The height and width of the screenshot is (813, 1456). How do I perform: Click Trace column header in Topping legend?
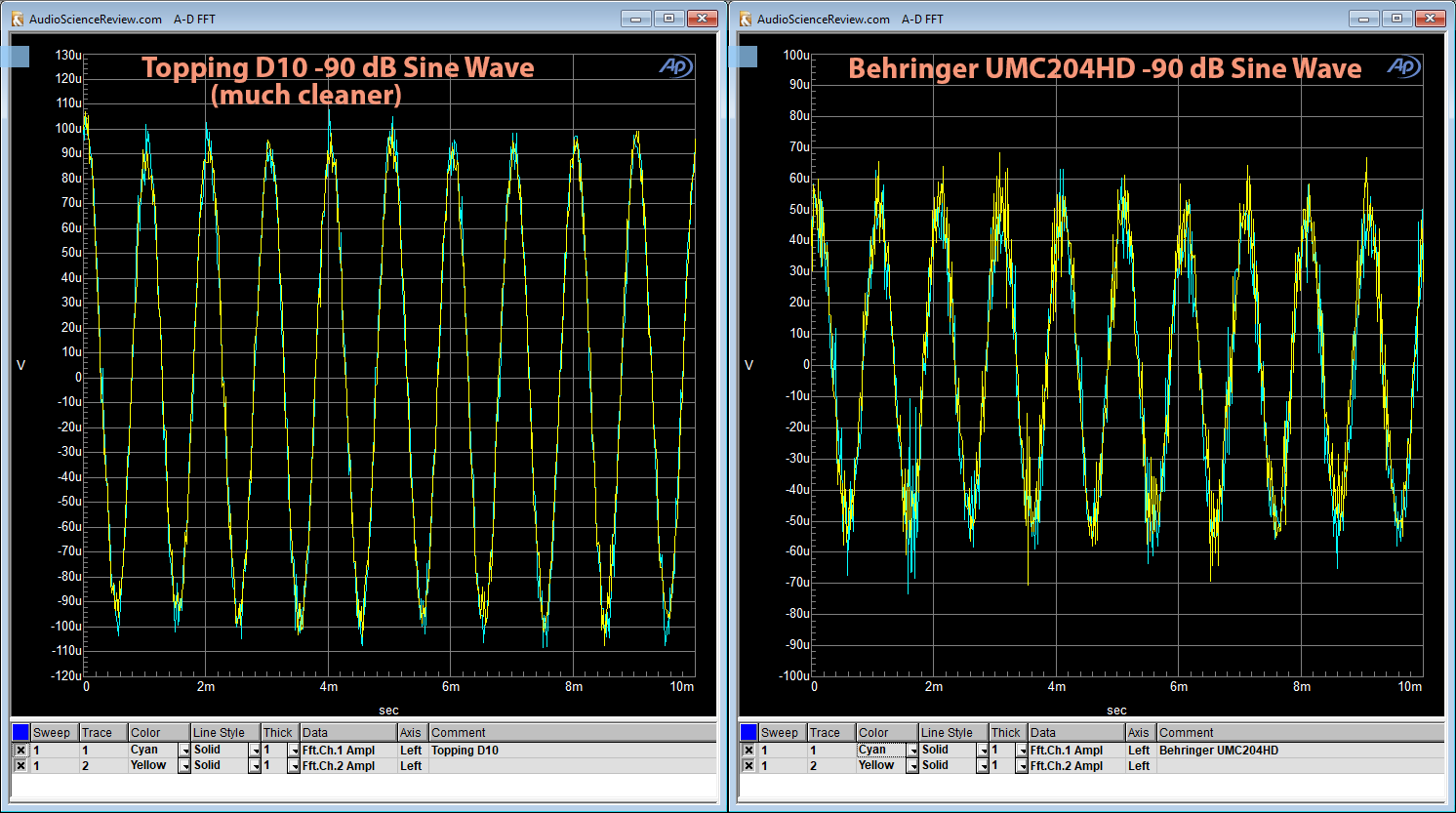click(103, 733)
